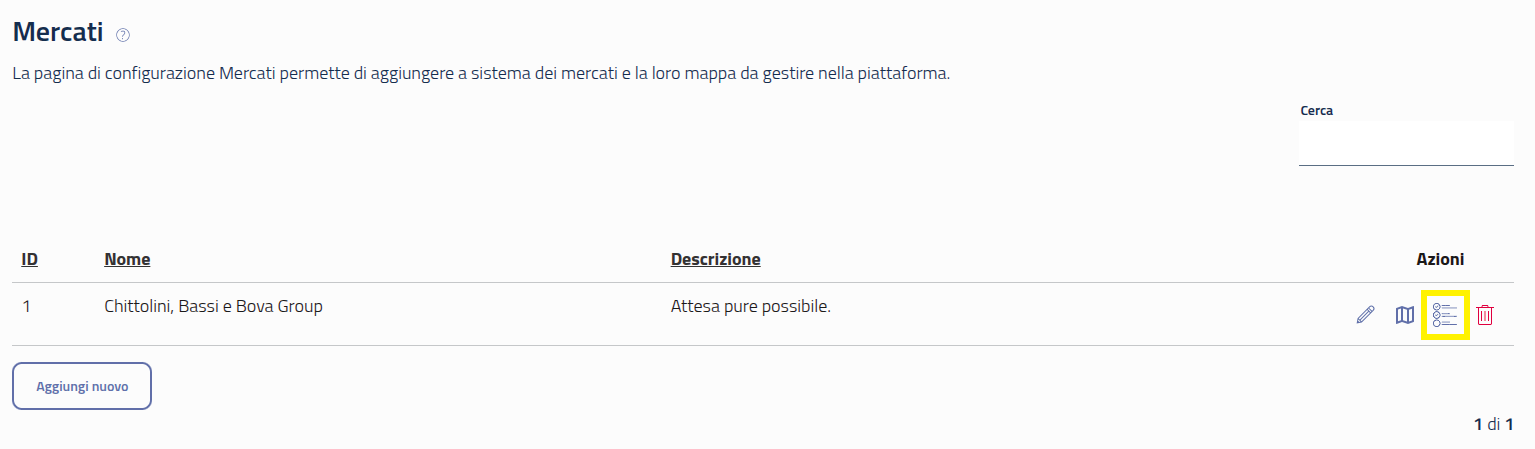Click the help icon beside Mercati title

tap(123, 35)
